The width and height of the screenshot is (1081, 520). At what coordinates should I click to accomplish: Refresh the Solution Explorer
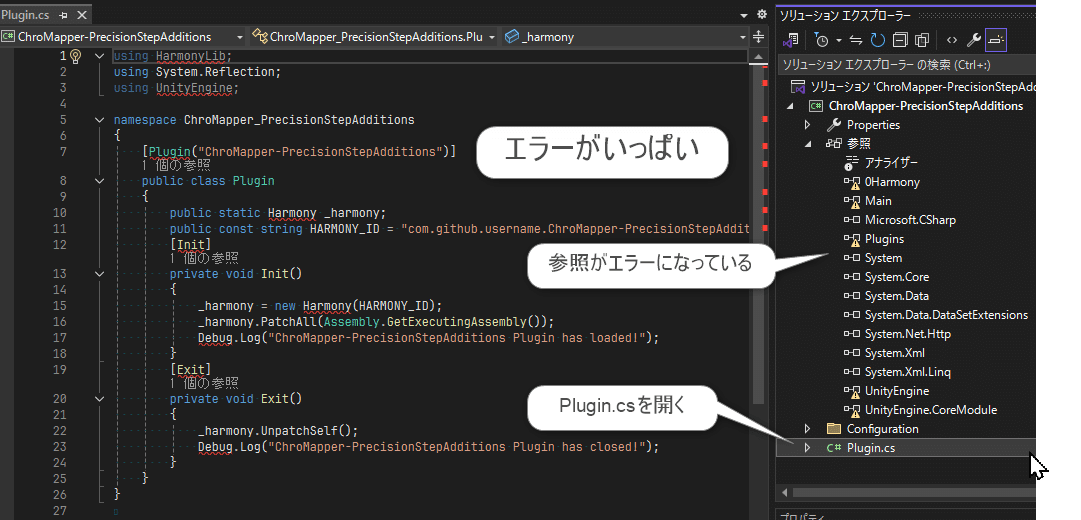coord(878,40)
